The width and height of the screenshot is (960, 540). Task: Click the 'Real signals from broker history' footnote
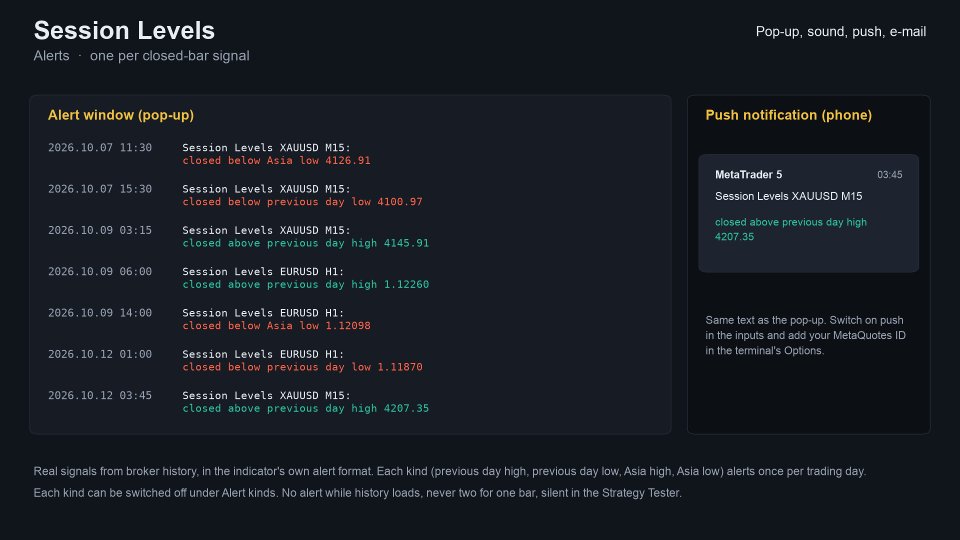tap(449, 471)
